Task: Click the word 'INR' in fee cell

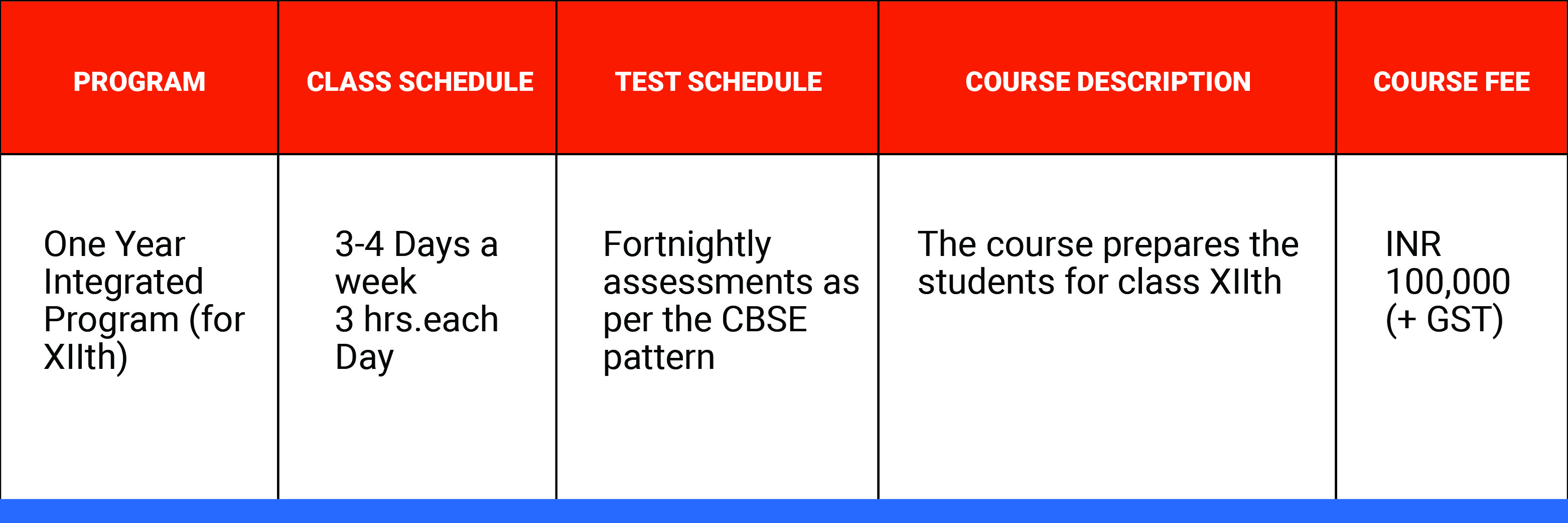Action: [x=1413, y=244]
